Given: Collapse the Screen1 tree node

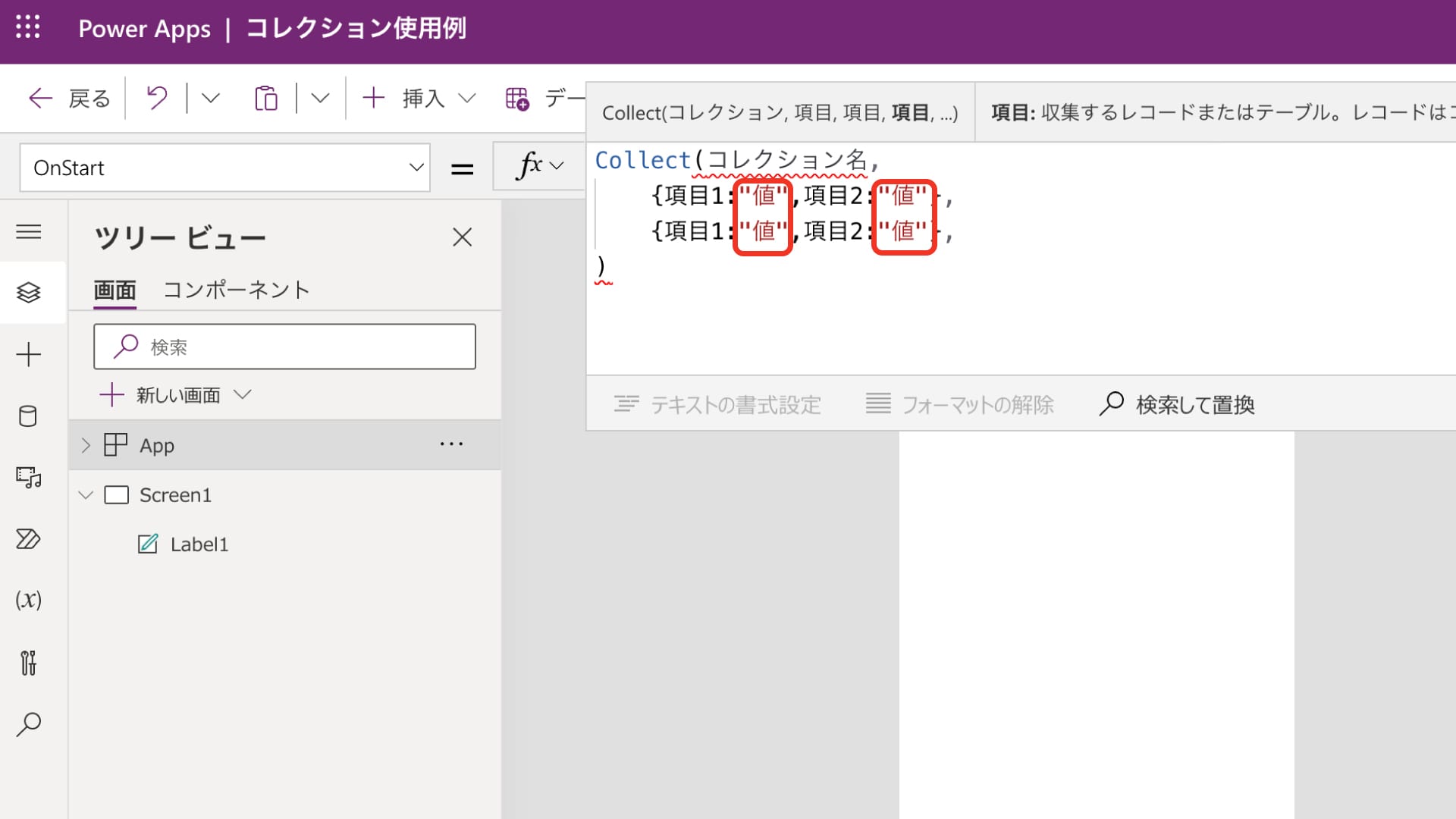Looking at the screenshot, I should pos(86,494).
